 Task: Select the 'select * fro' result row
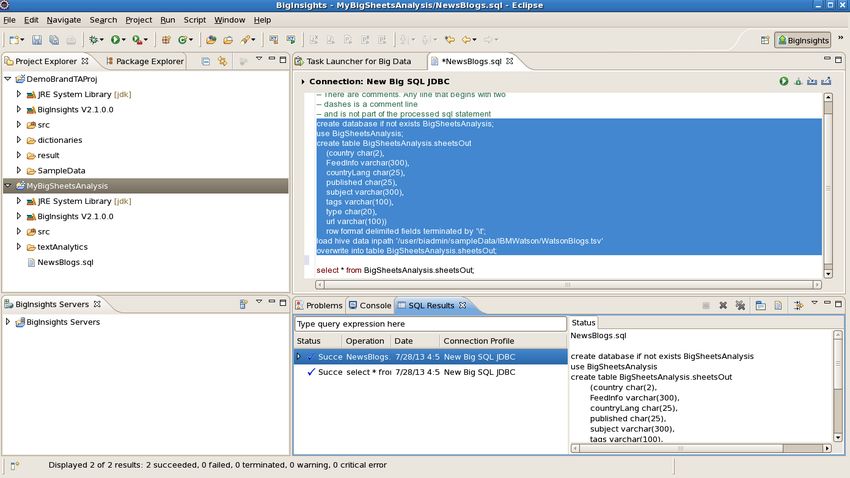pos(430,372)
